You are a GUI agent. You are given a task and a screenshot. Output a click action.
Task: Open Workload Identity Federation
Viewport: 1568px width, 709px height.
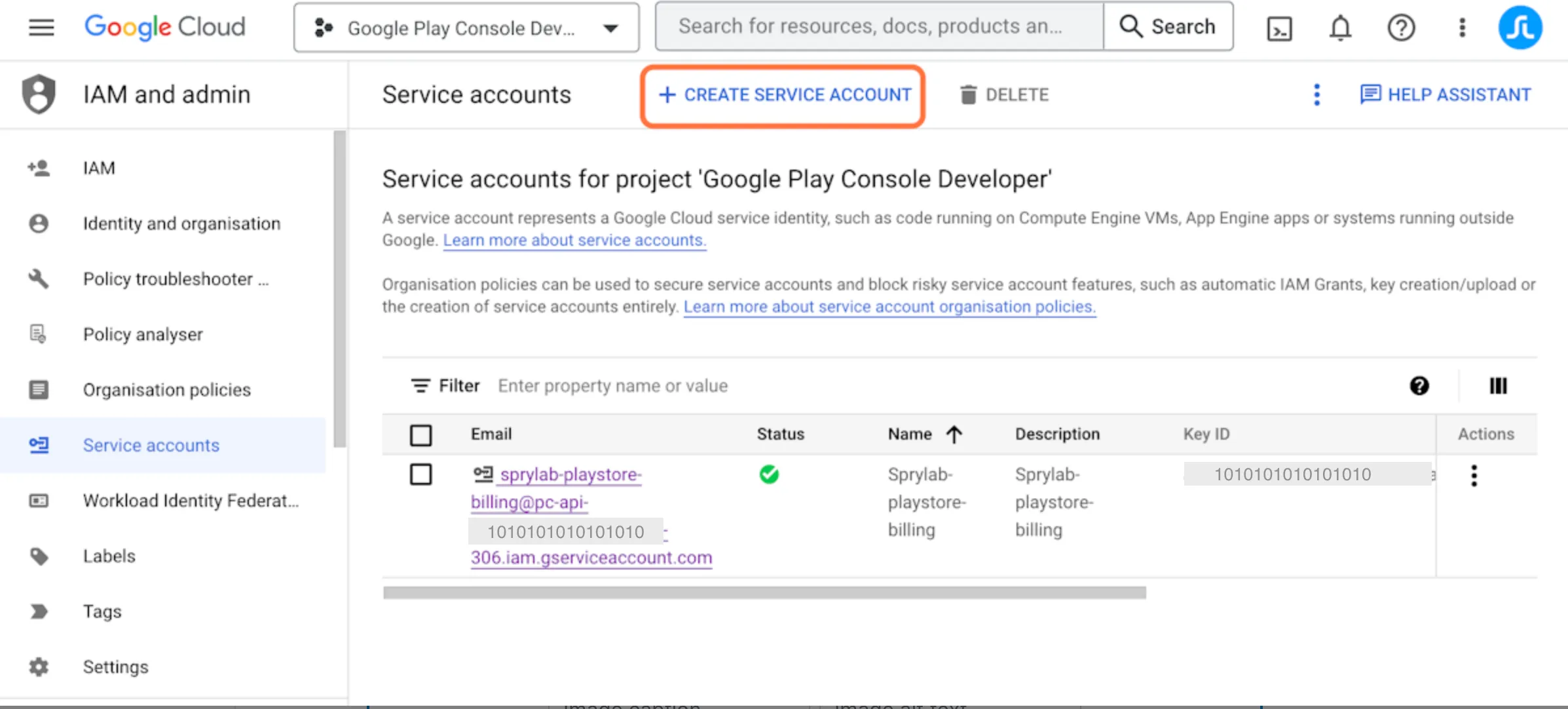(x=163, y=501)
